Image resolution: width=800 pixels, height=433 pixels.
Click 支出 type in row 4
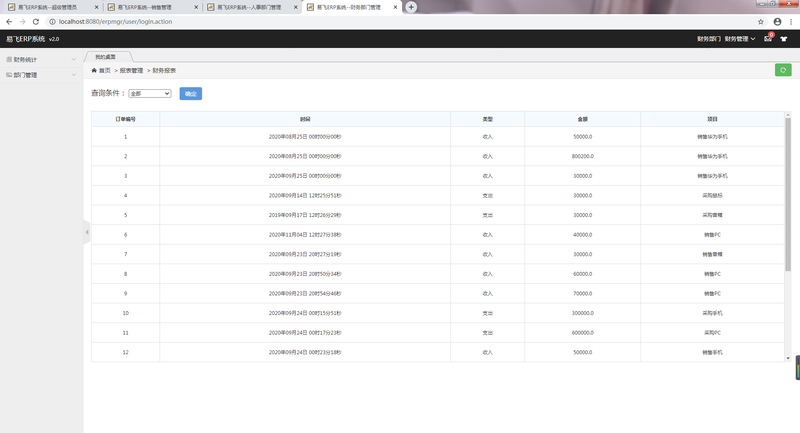(488, 196)
